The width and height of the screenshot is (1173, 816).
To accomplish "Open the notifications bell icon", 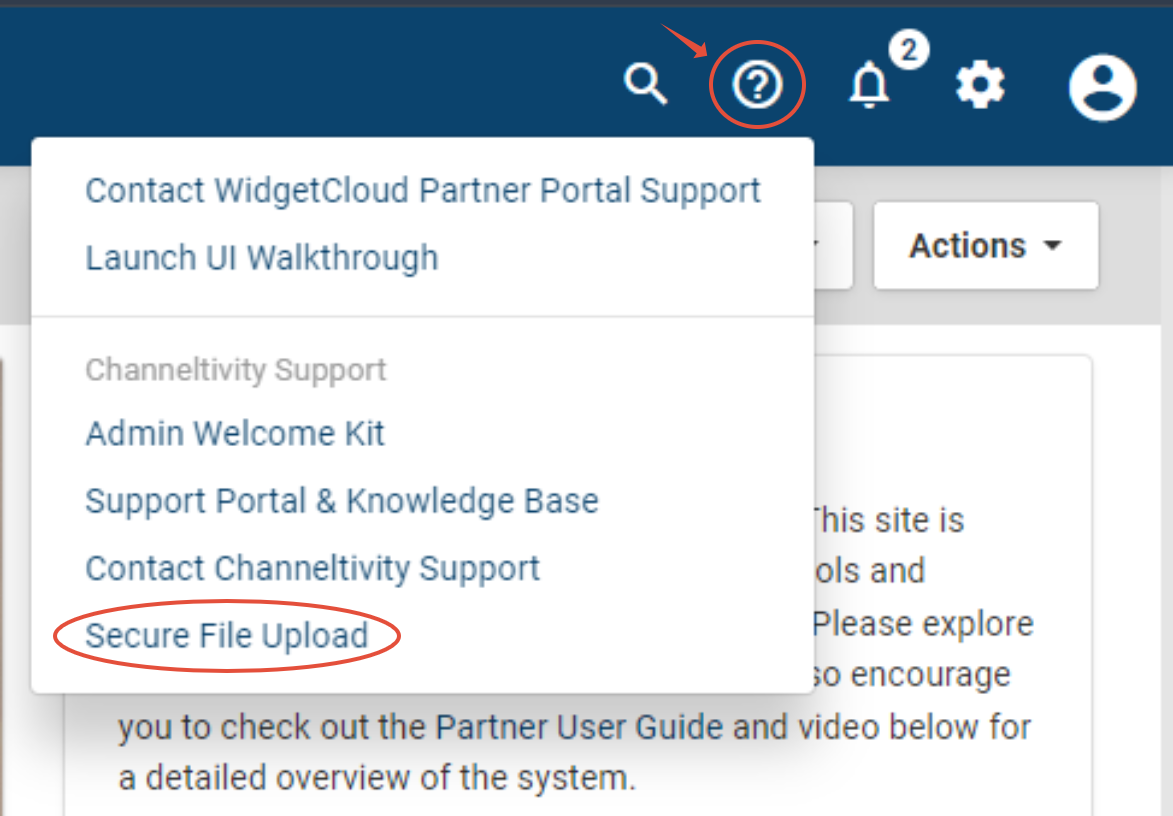I will click(x=869, y=85).
